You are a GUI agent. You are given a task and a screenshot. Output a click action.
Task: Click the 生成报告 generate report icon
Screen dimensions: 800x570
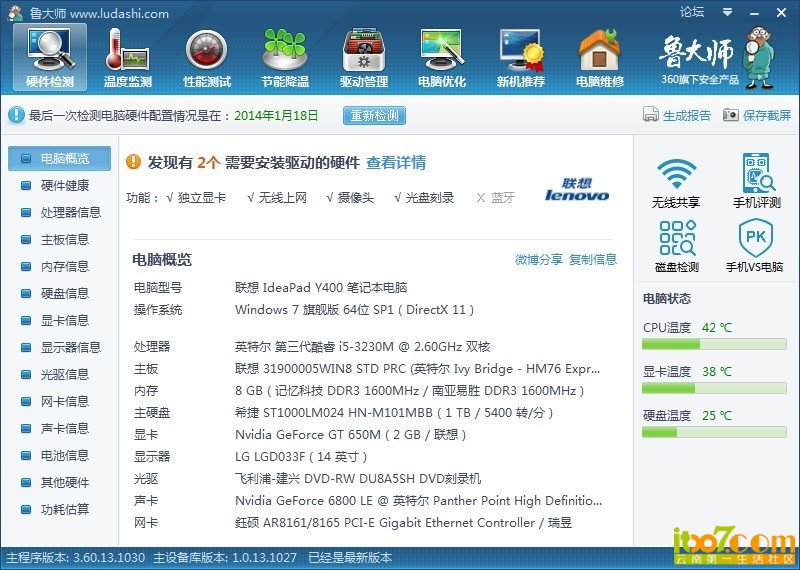(x=651, y=114)
